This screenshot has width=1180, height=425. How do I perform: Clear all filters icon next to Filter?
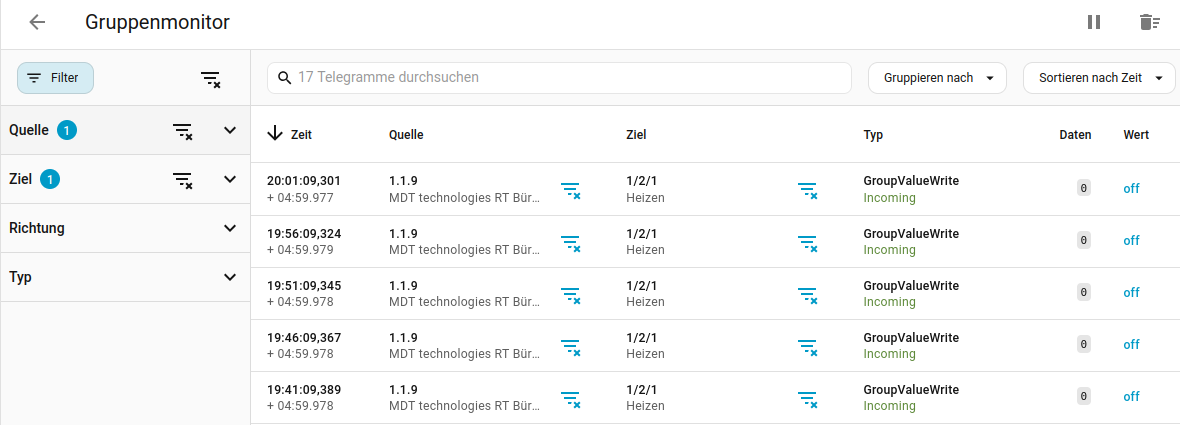211,78
